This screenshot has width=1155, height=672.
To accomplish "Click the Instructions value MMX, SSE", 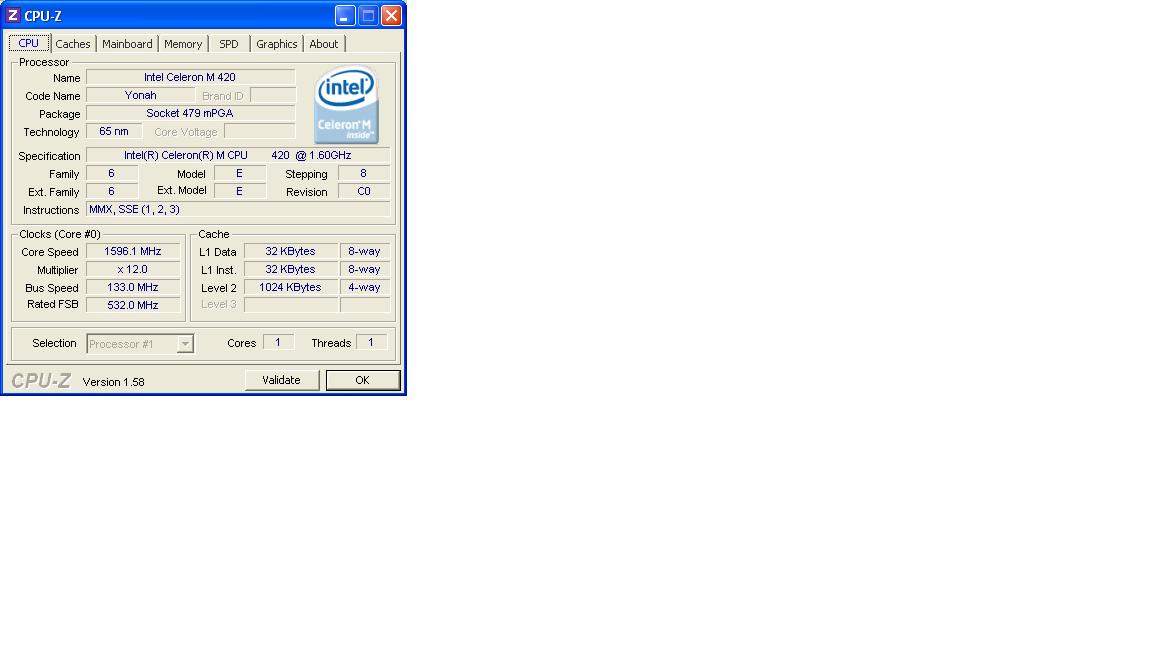I will (x=238, y=209).
